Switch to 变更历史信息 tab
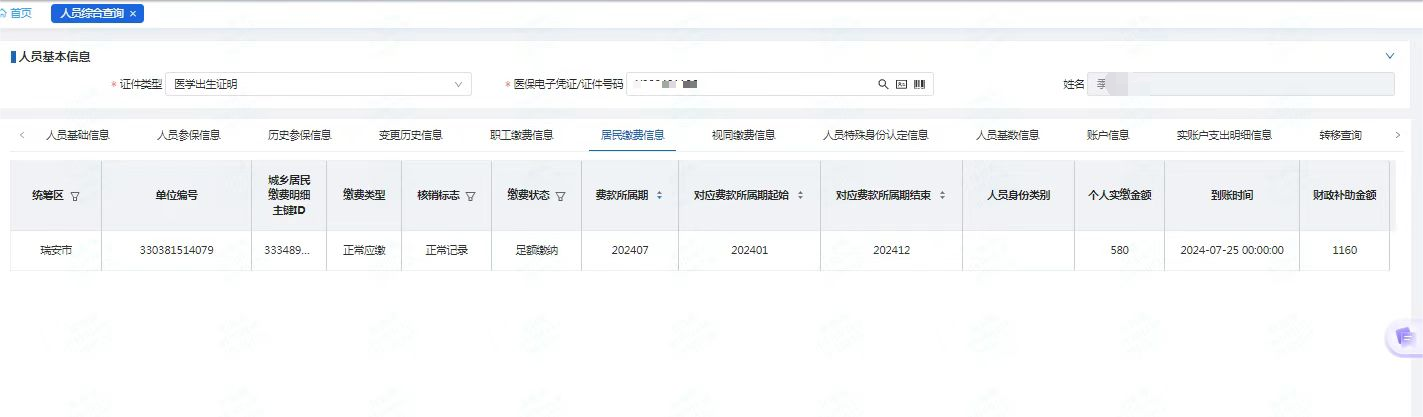 tap(410, 135)
